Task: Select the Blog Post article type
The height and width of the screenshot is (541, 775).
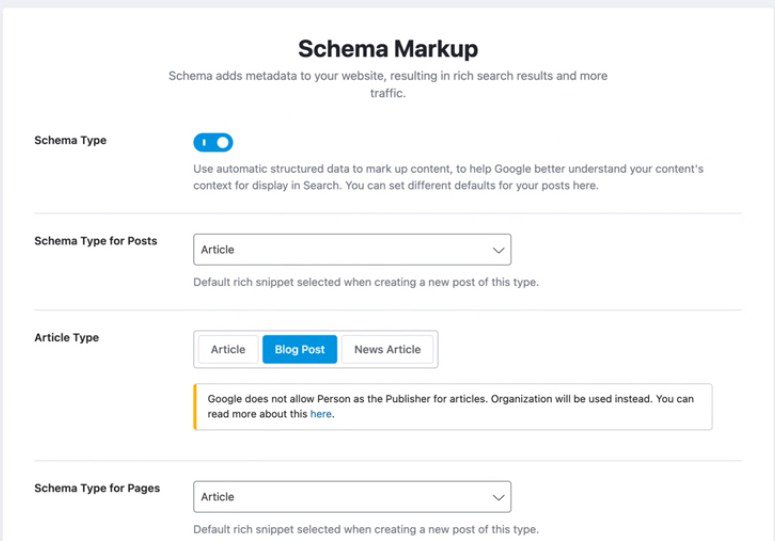Action: tap(300, 349)
